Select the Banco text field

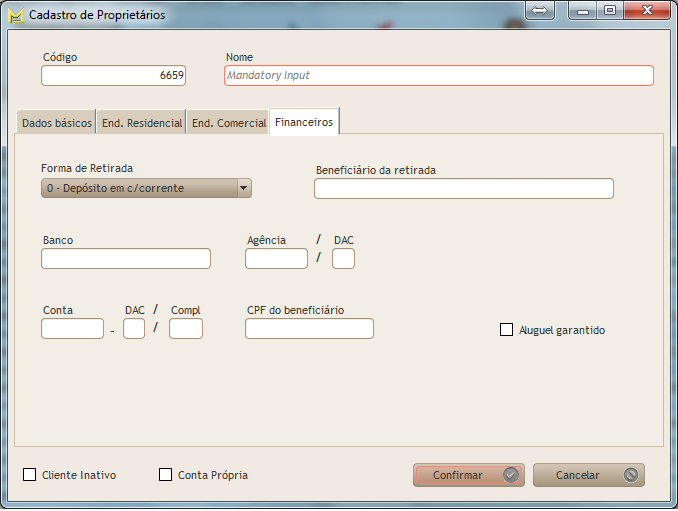[x=126, y=259]
